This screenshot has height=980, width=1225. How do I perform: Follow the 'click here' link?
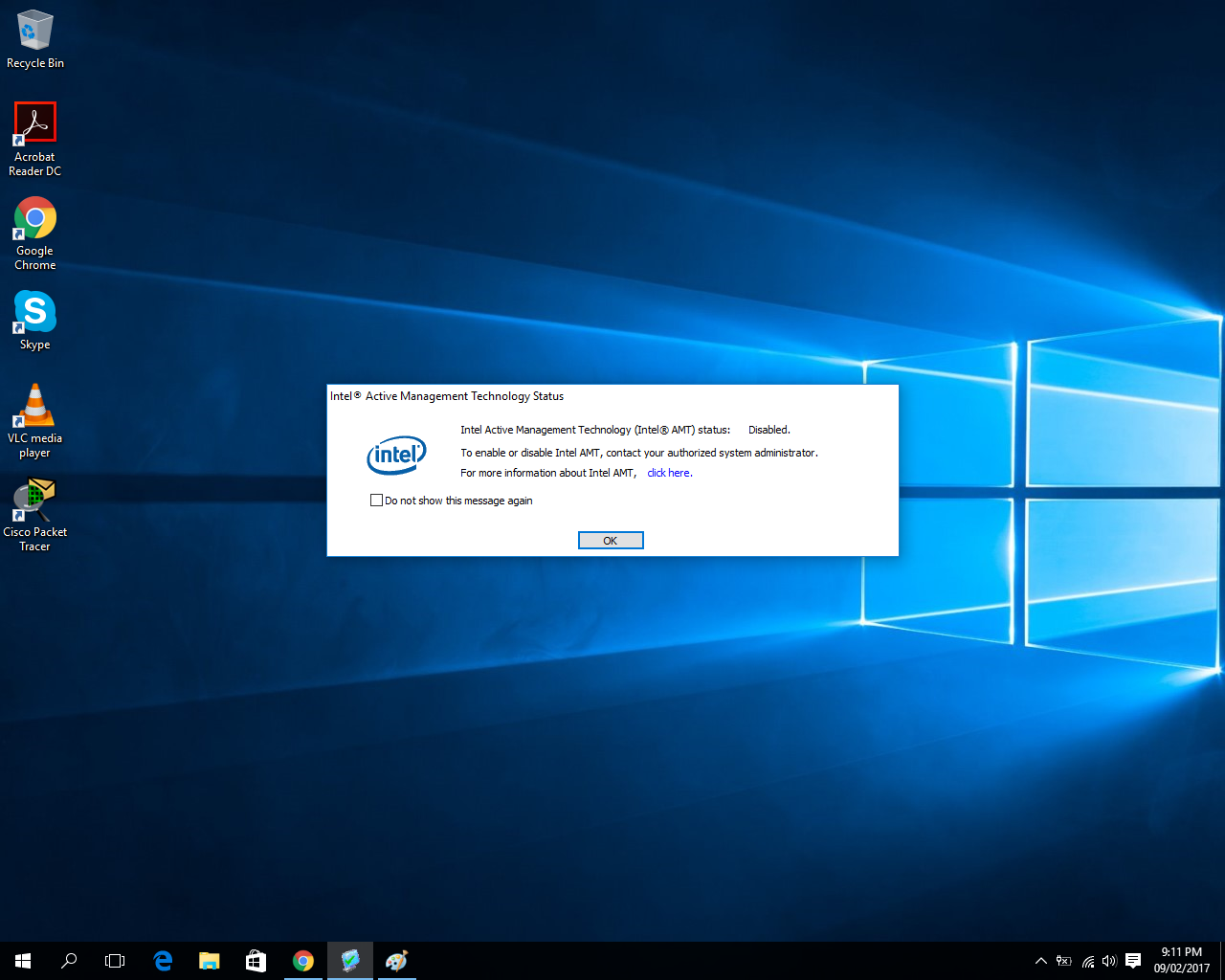[668, 473]
